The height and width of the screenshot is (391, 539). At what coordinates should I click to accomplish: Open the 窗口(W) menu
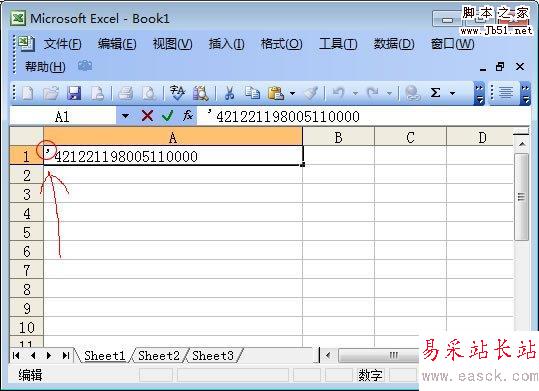pos(452,44)
